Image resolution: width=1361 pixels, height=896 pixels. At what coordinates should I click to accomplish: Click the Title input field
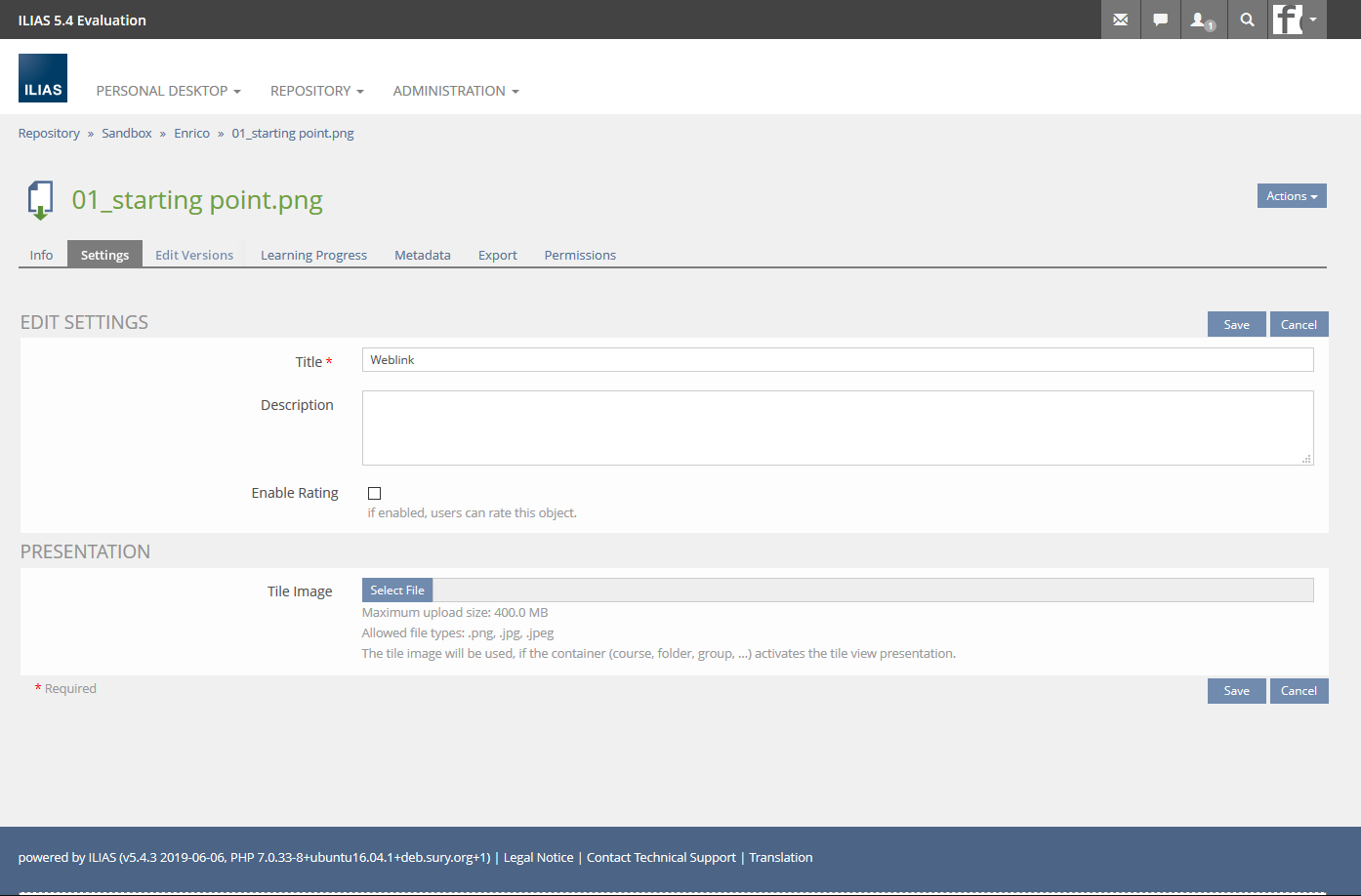point(837,360)
